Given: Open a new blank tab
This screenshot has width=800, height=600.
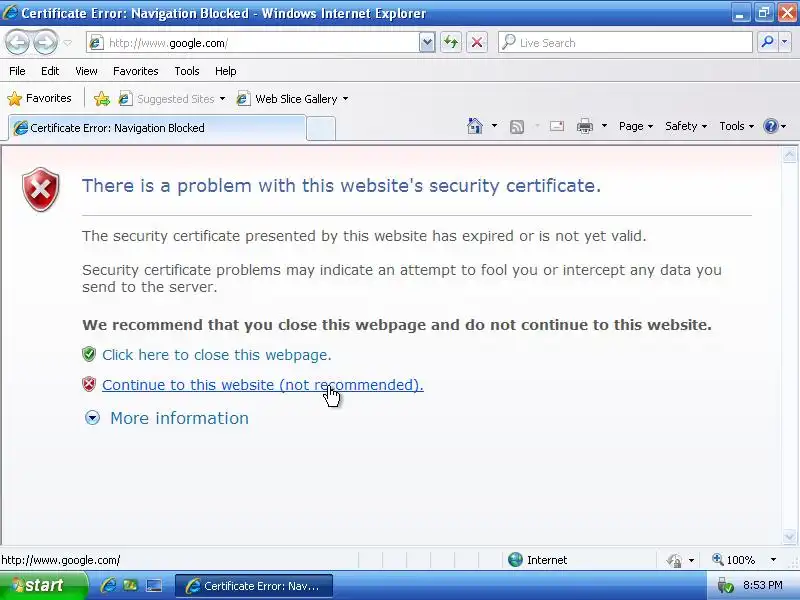Looking at the screenshot, I should click(x=321, y=129).
